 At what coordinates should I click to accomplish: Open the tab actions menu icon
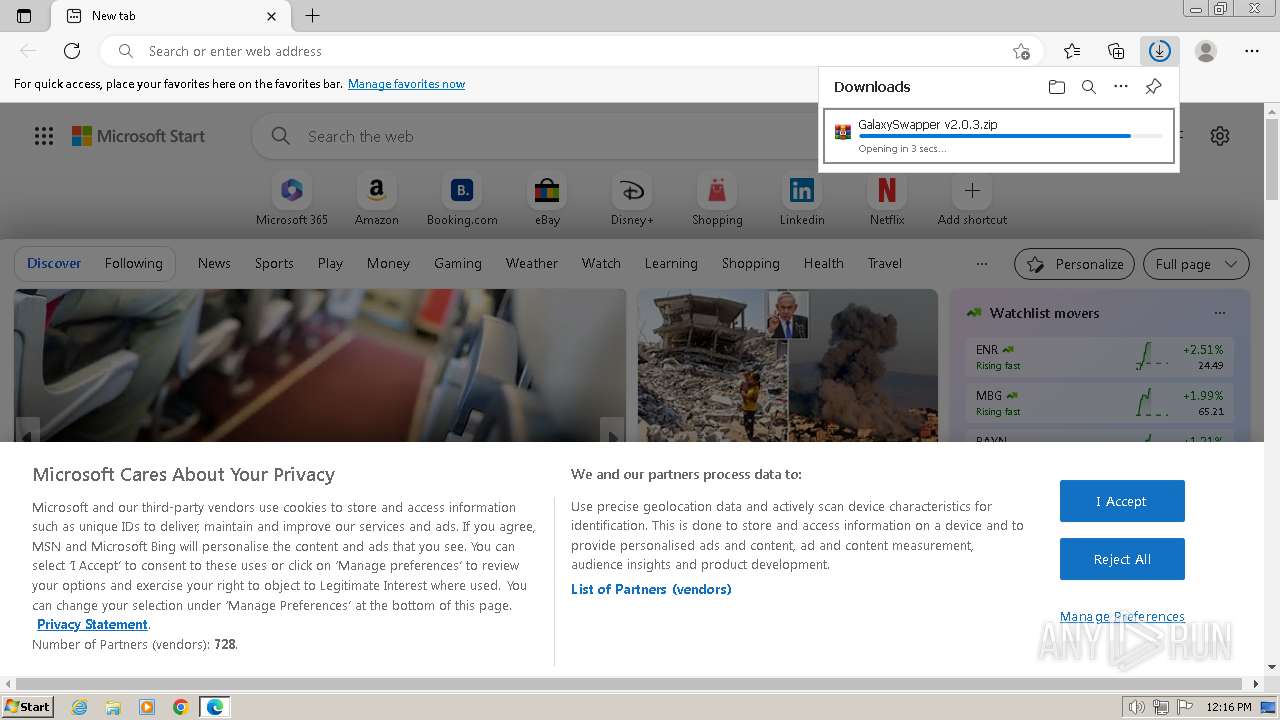24,16
